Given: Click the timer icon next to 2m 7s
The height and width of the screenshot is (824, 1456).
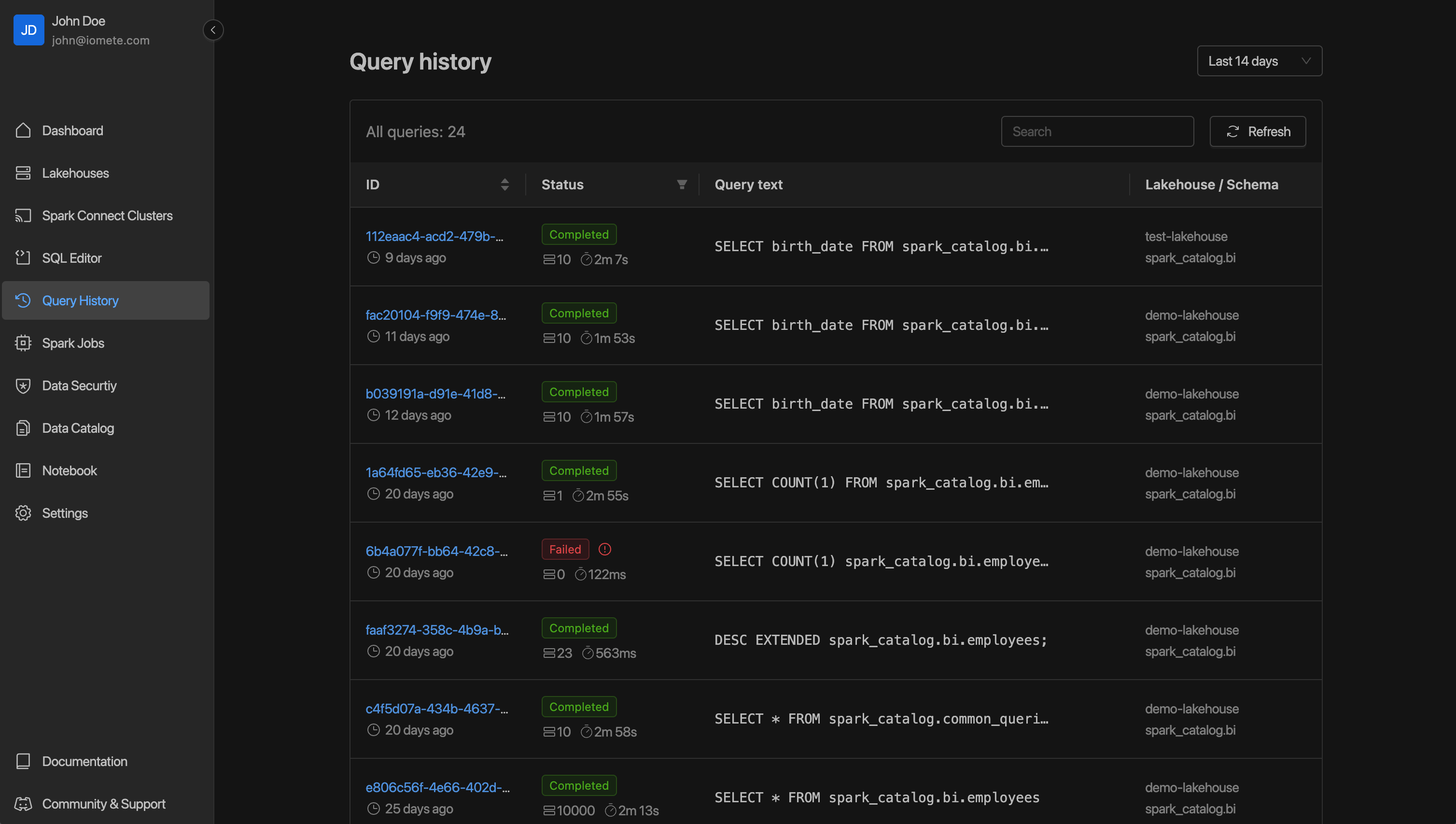Looking at the screenshot, I should (586, 259).
